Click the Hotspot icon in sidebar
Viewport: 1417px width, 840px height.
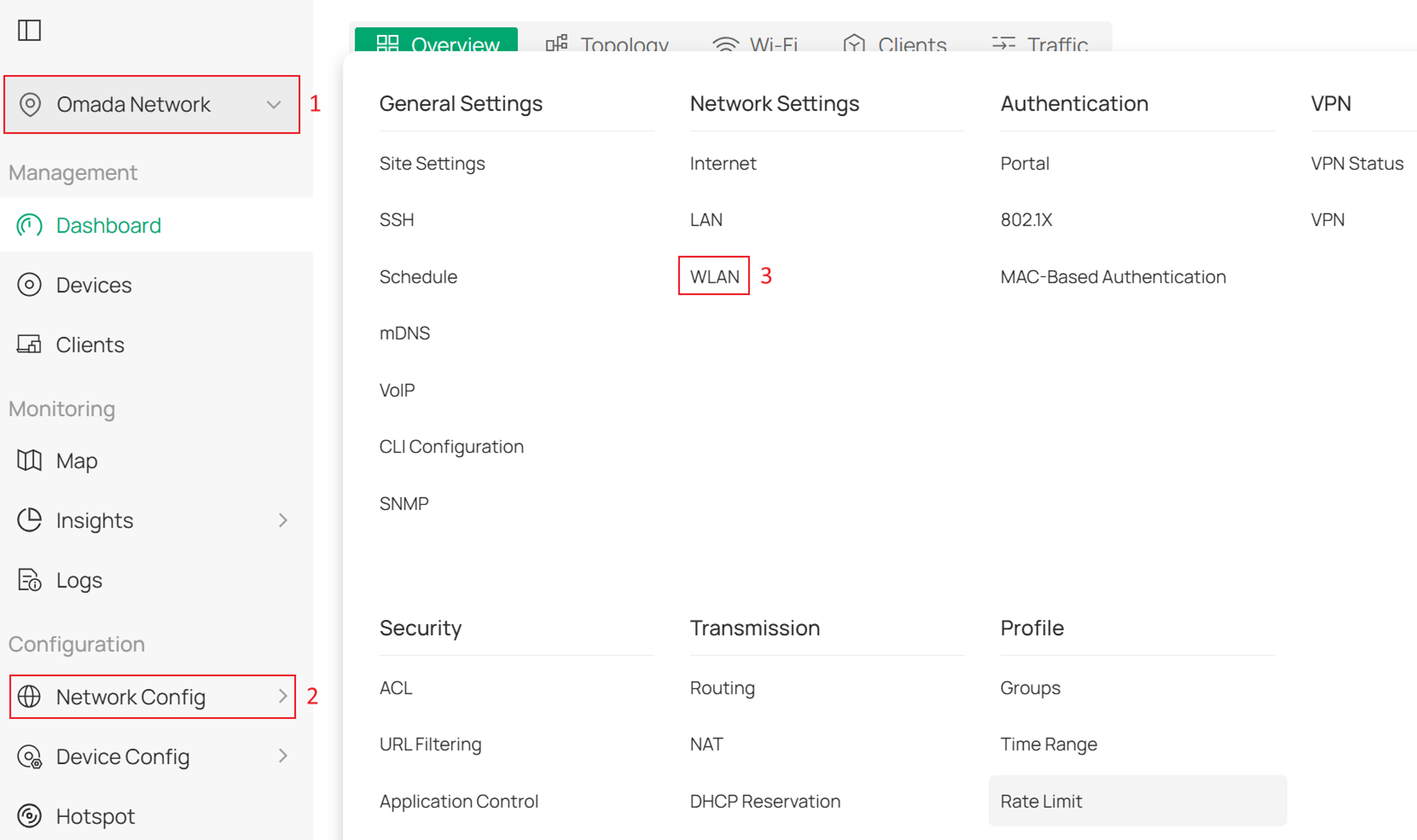point(29,815)
